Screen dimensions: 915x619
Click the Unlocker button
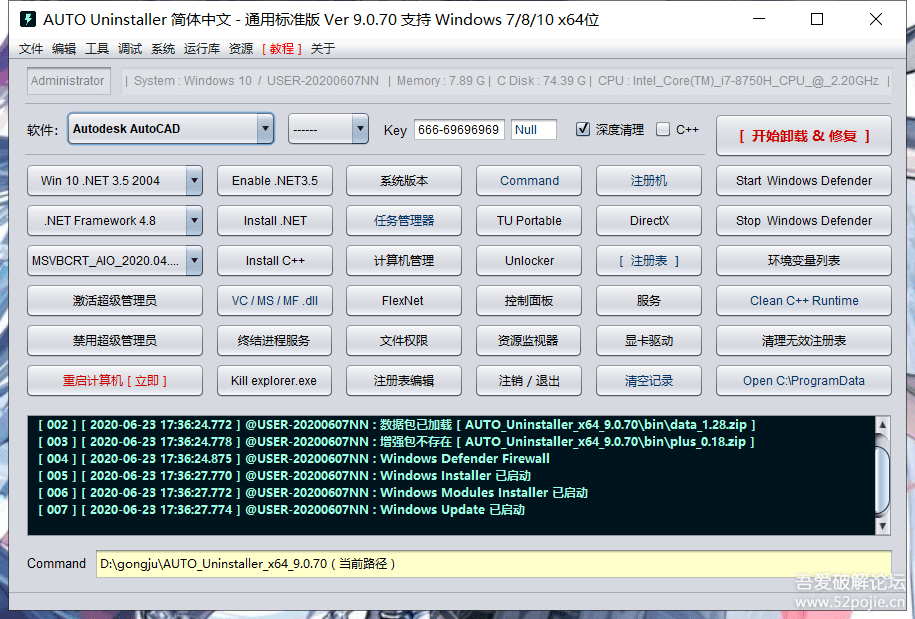pos(529,261)
